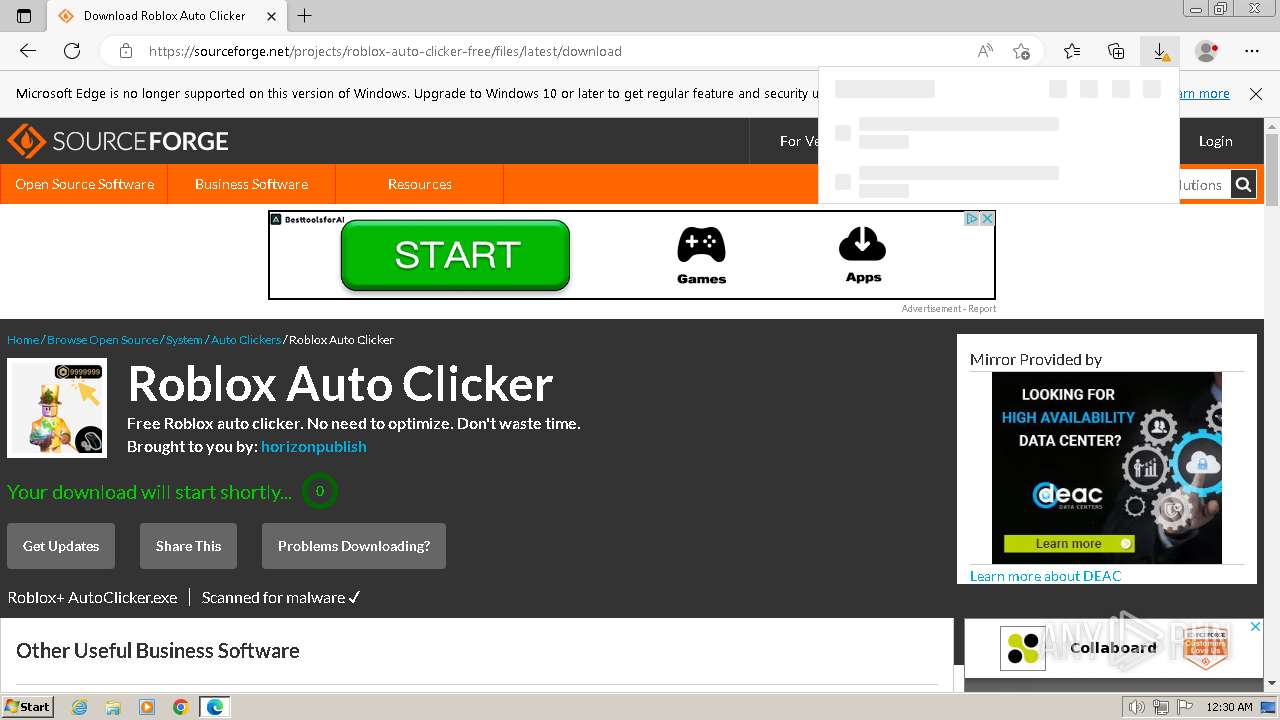Click the AdChoices icon on the top banner ad
Image resolution: width=1280 pixels, height=720 pixels.
click(971, 219)
